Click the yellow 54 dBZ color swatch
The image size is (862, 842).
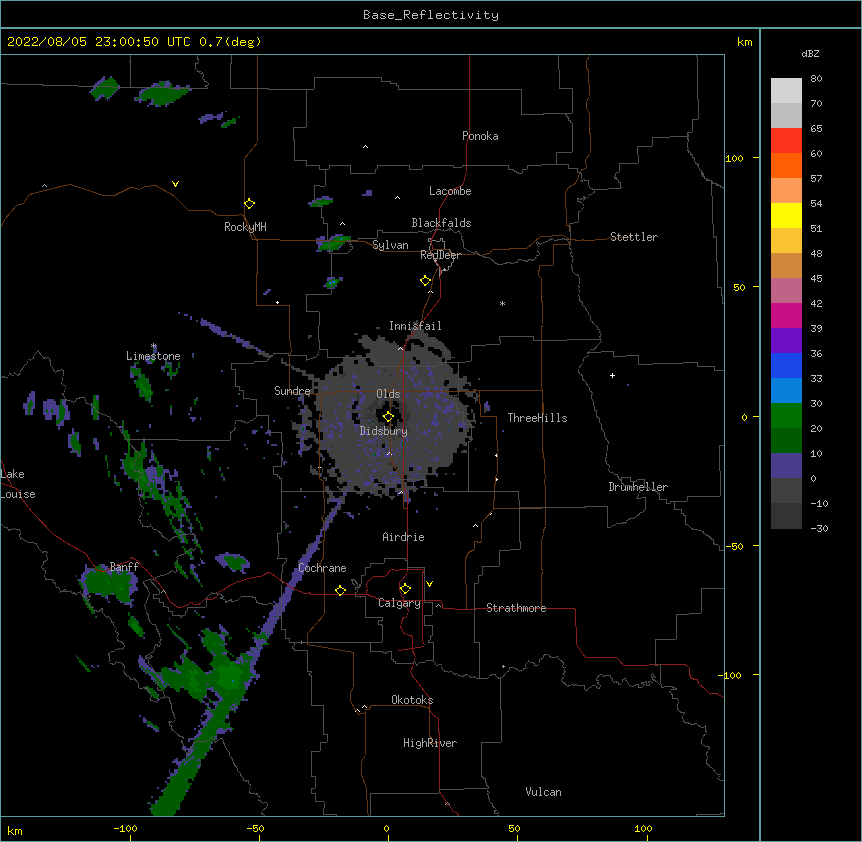pos(786,215)
